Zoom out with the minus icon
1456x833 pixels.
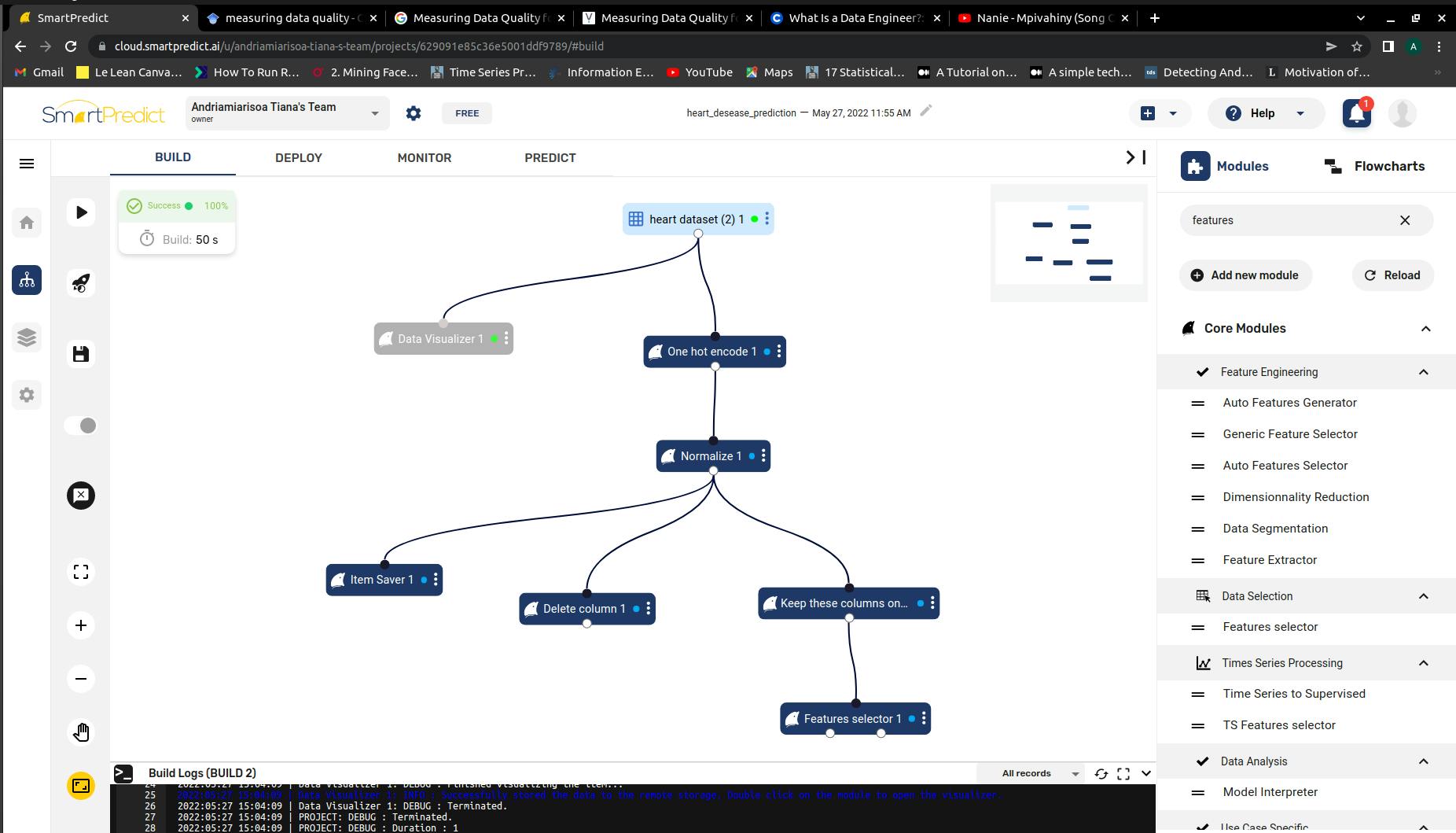(x=81, y=679)
